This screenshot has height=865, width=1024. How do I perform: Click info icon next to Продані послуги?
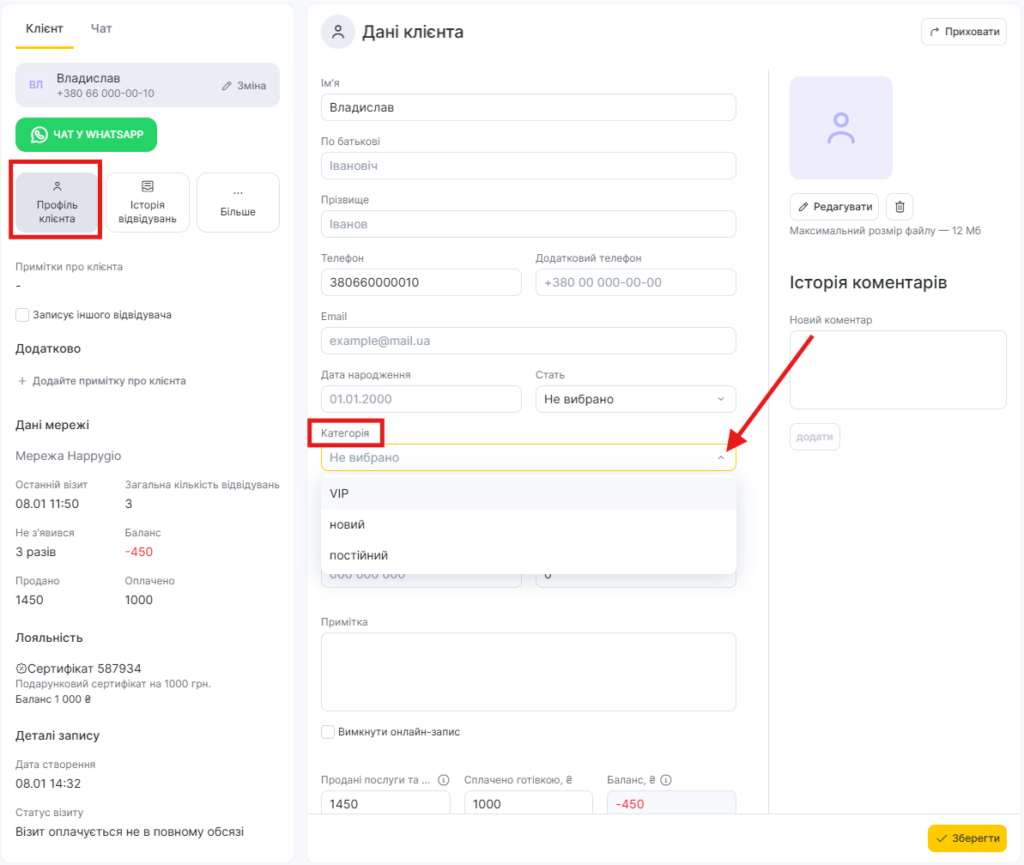tap(443, 780)
